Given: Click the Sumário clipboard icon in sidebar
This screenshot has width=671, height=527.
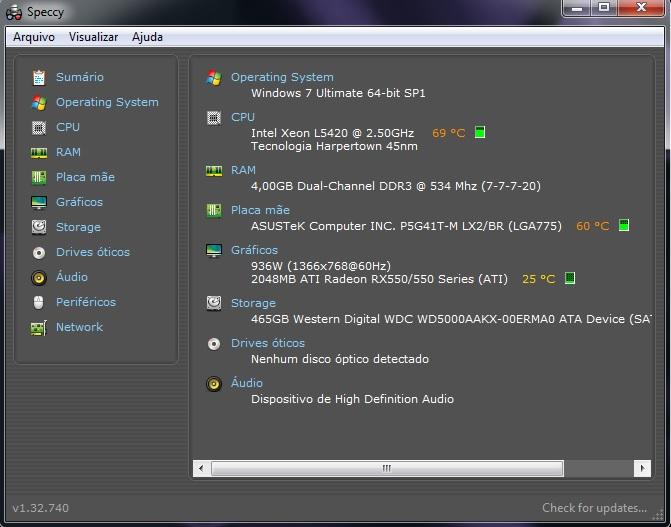Looking at the screenshot, I should [x=39, y=77].
